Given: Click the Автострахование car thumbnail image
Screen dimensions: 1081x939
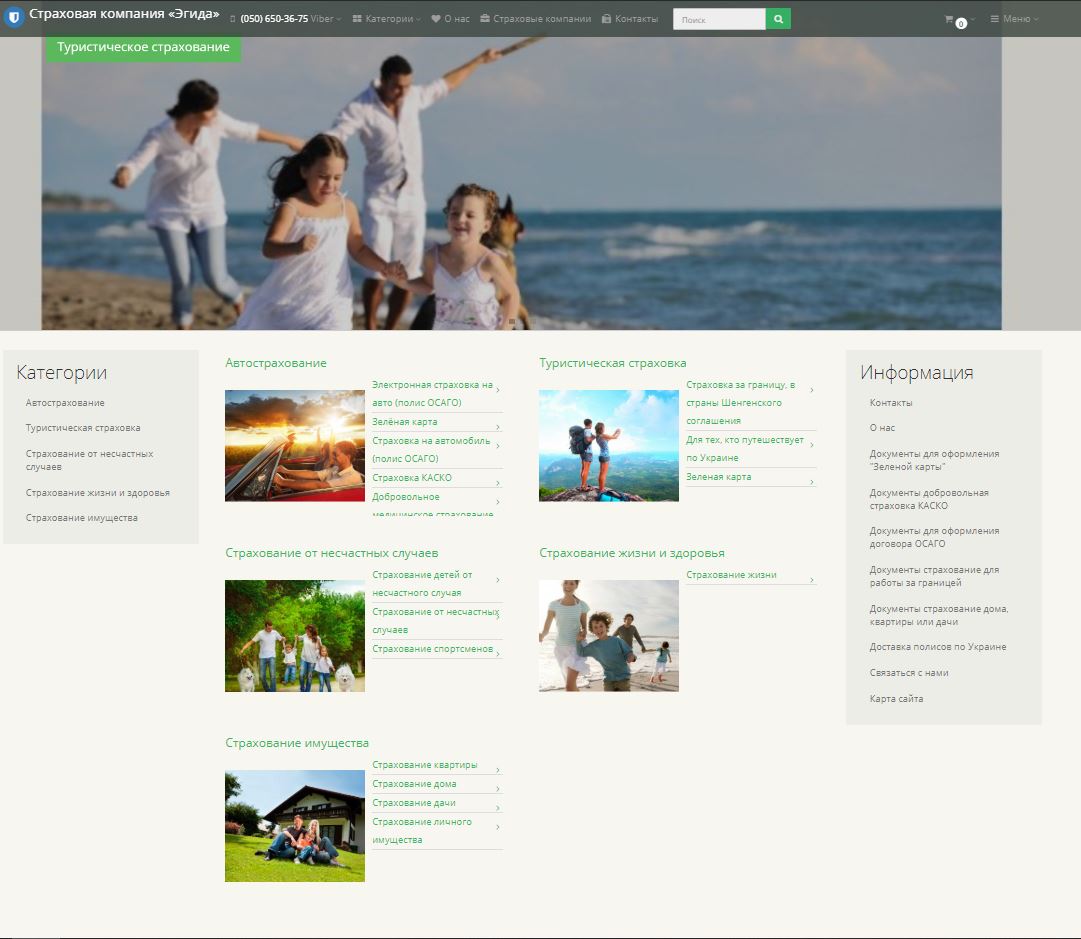Looking at the screenshot, I should pyautogui.click(x=294, y=445).
